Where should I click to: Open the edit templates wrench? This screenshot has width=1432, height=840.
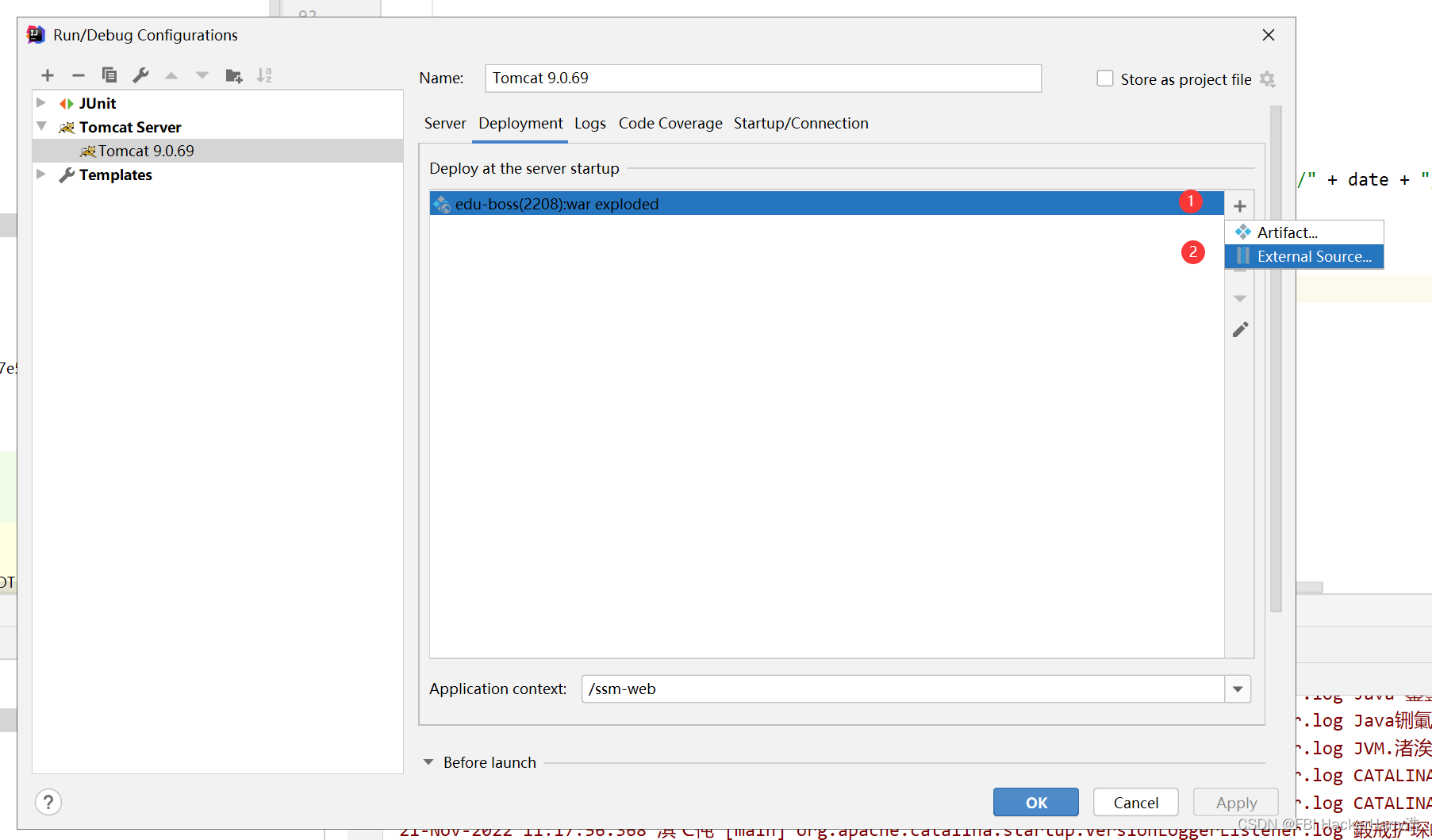click(x=140, y=75)
